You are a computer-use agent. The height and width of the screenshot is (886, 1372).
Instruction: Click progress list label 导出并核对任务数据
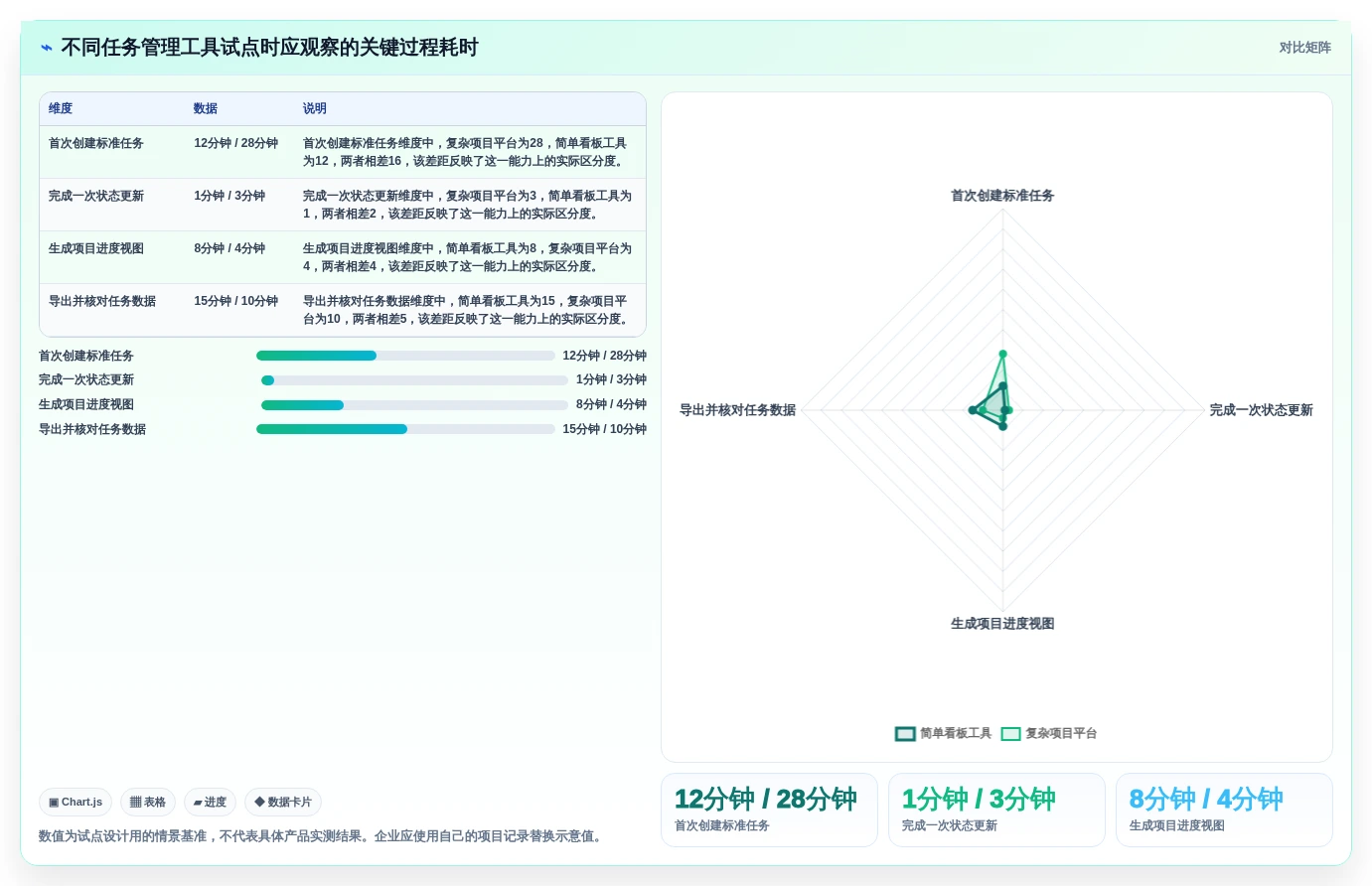92,429
